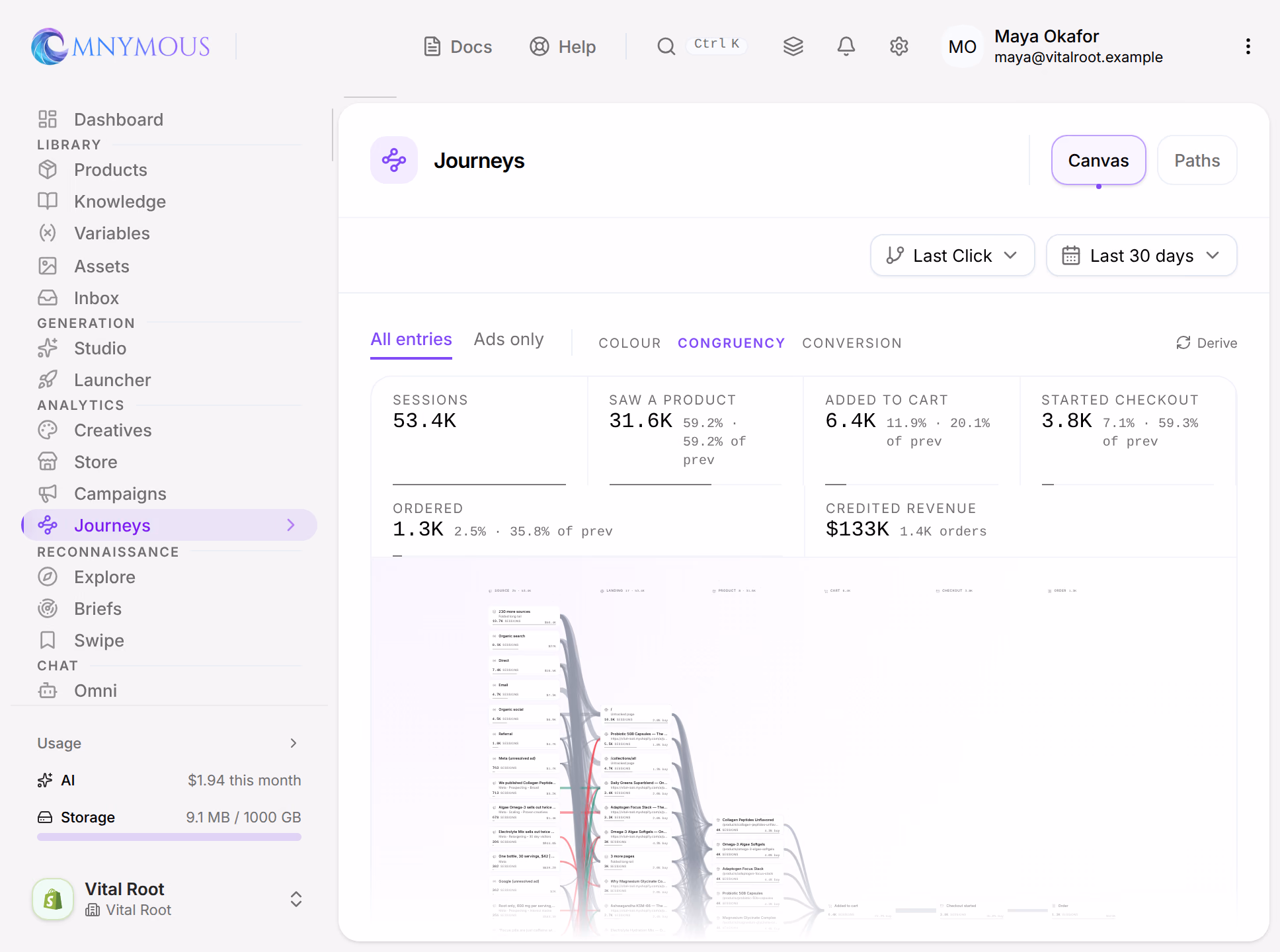Viewport: 1280px width, 952px height.
Task: Open the Inbox tray icon
Action: pos(48,297)
